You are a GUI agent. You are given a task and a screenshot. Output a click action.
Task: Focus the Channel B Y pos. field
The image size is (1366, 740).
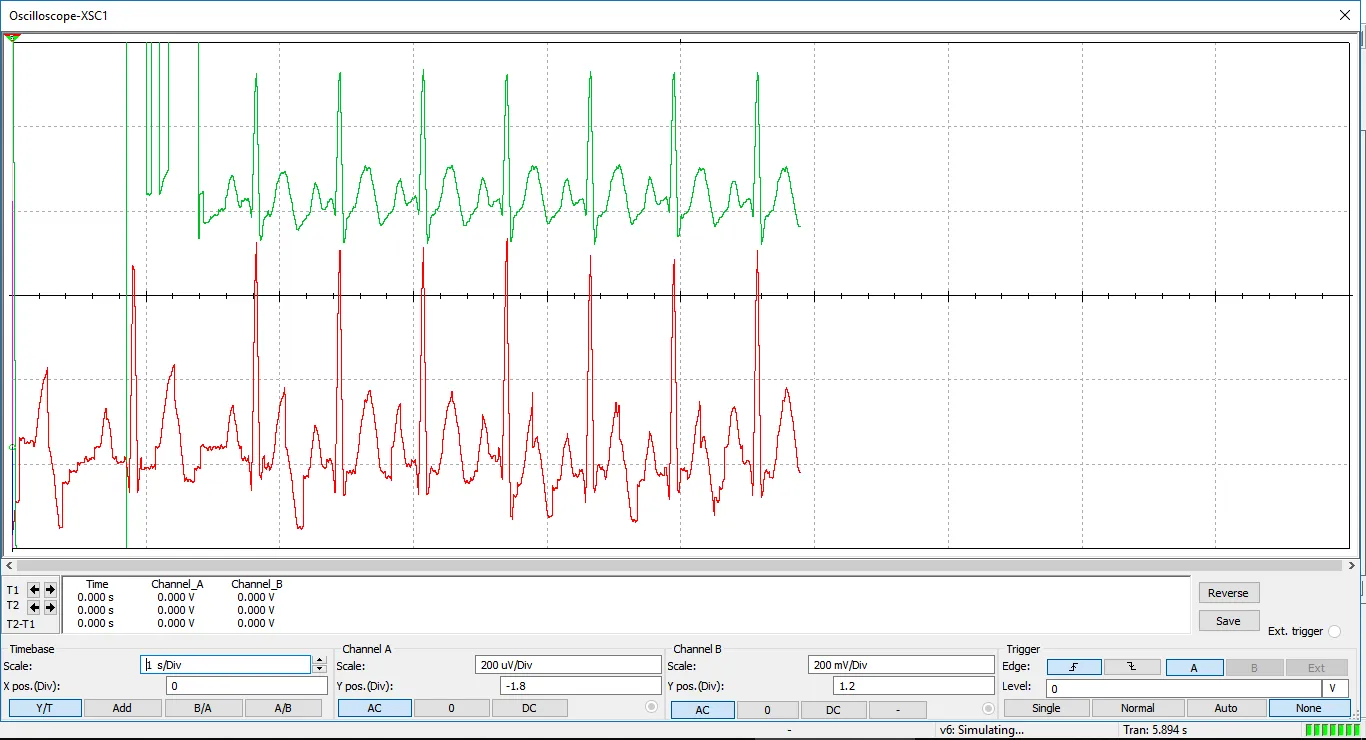[914, 686]
